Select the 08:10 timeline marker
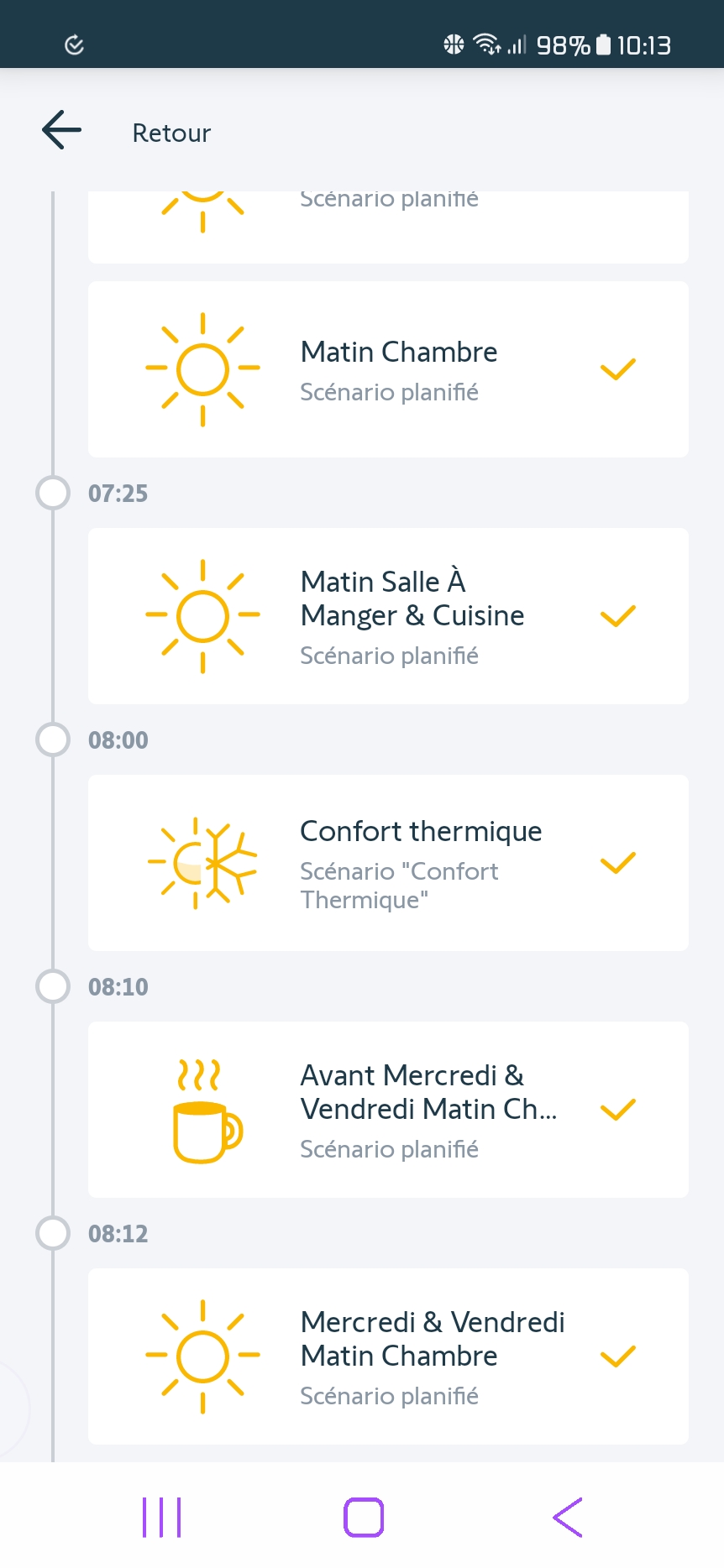 coord(53,986)
